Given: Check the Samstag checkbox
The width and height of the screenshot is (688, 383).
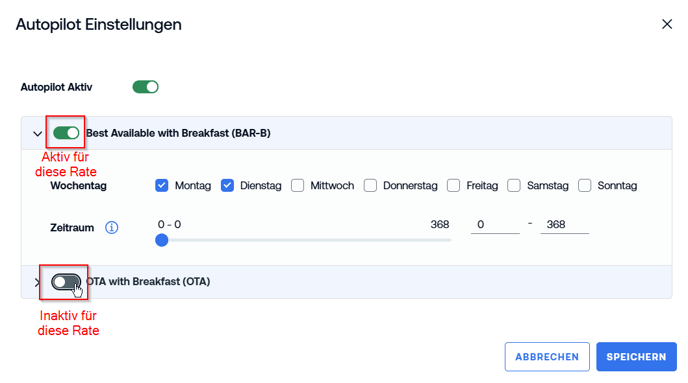Looking at the screenshot, I should coord(514,186).
